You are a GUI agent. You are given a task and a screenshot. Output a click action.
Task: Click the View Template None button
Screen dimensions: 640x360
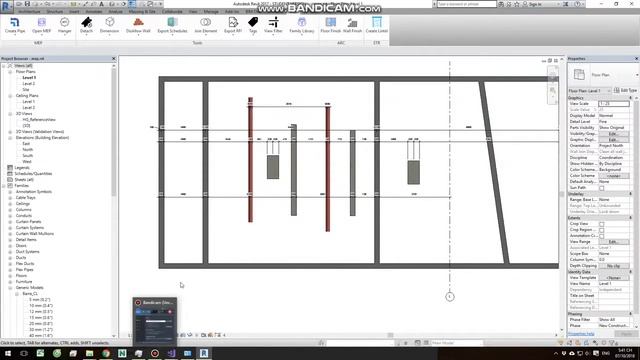(x=613, y=278)
